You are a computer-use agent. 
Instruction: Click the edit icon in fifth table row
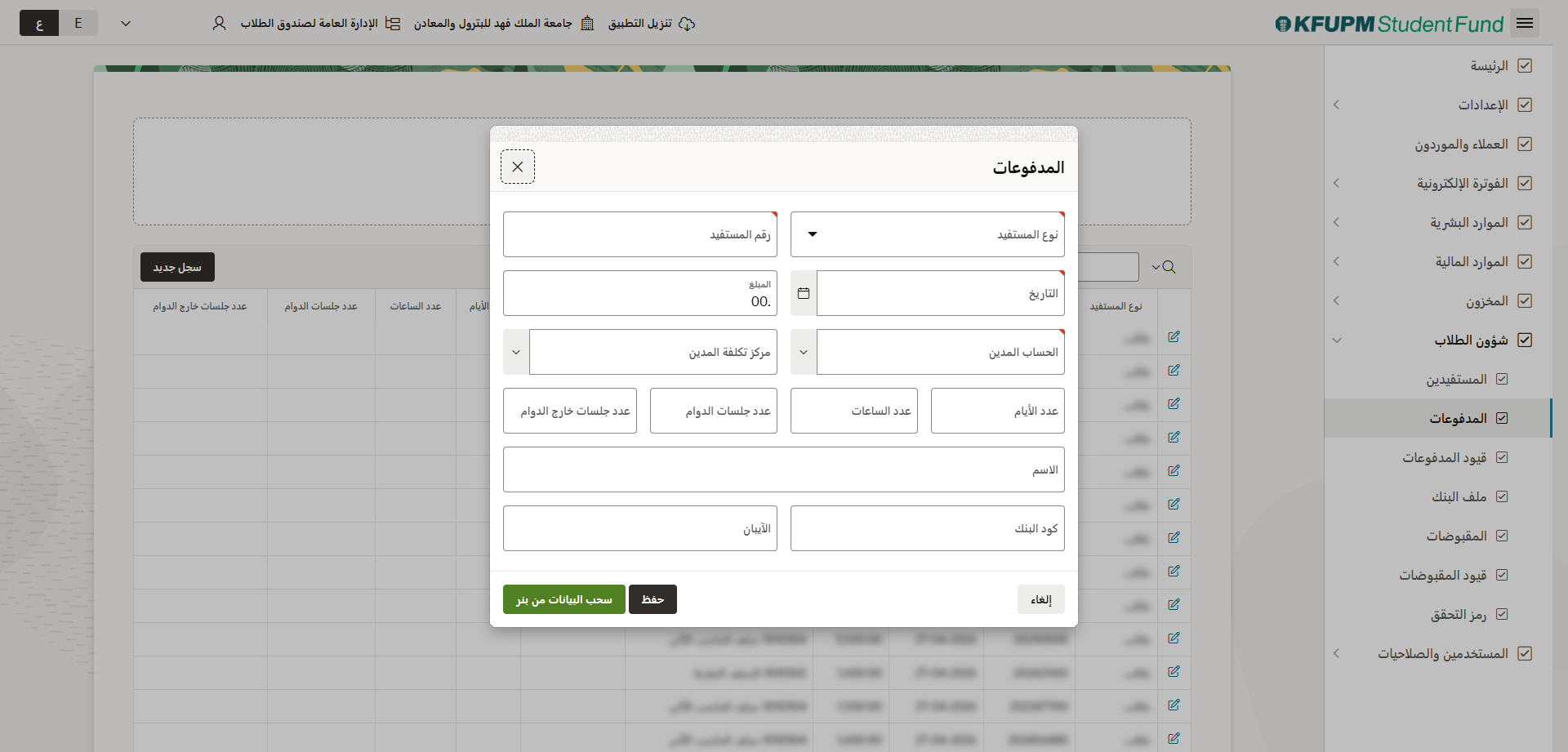click(1174, 470)
